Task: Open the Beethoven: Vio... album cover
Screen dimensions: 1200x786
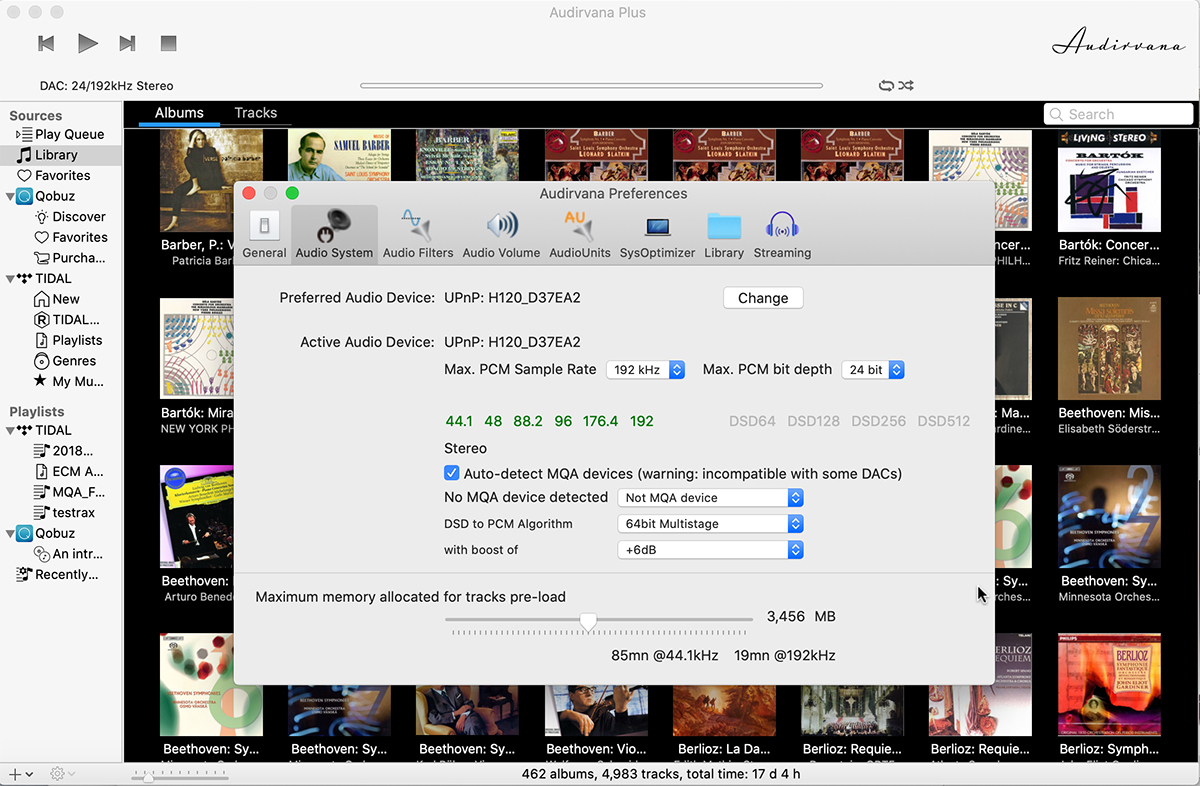Action: pos(596,710)
